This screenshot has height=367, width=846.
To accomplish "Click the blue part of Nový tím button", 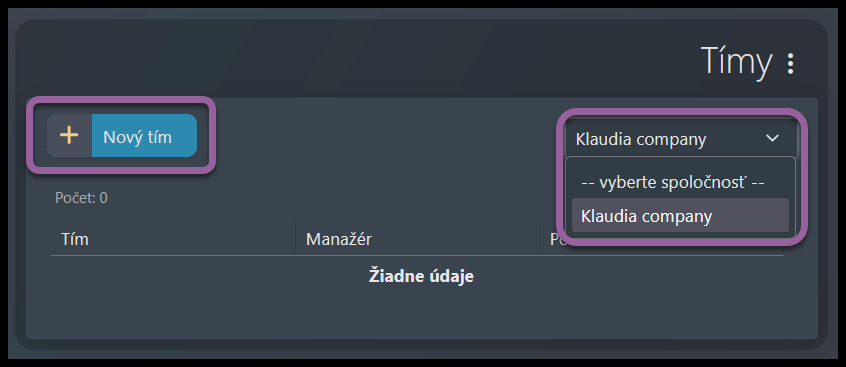I will coord(144,135).
